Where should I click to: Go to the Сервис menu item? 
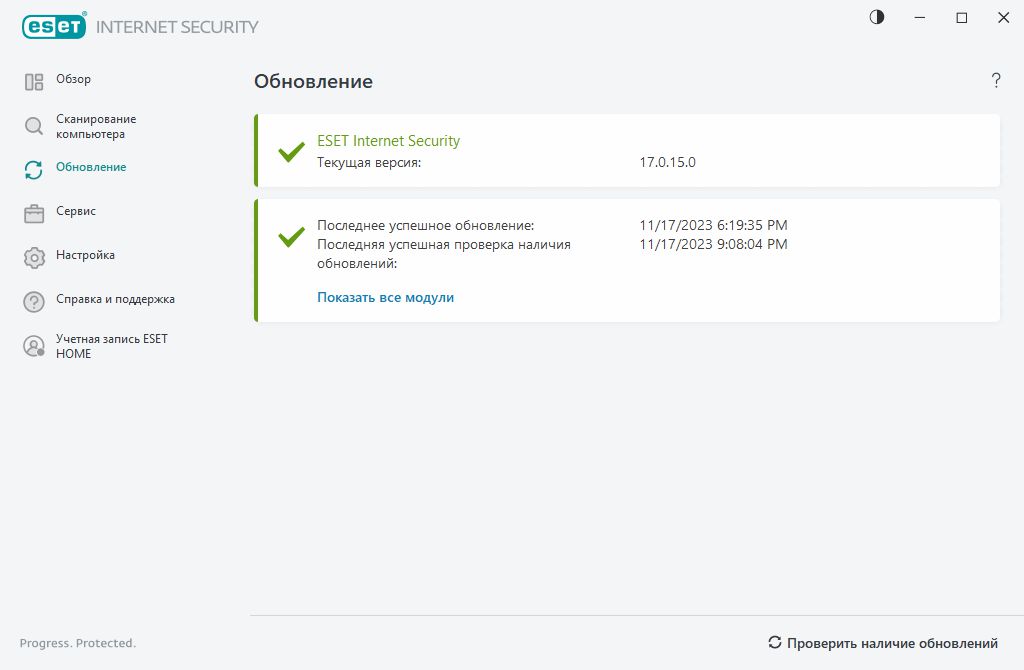click(76, 211)
